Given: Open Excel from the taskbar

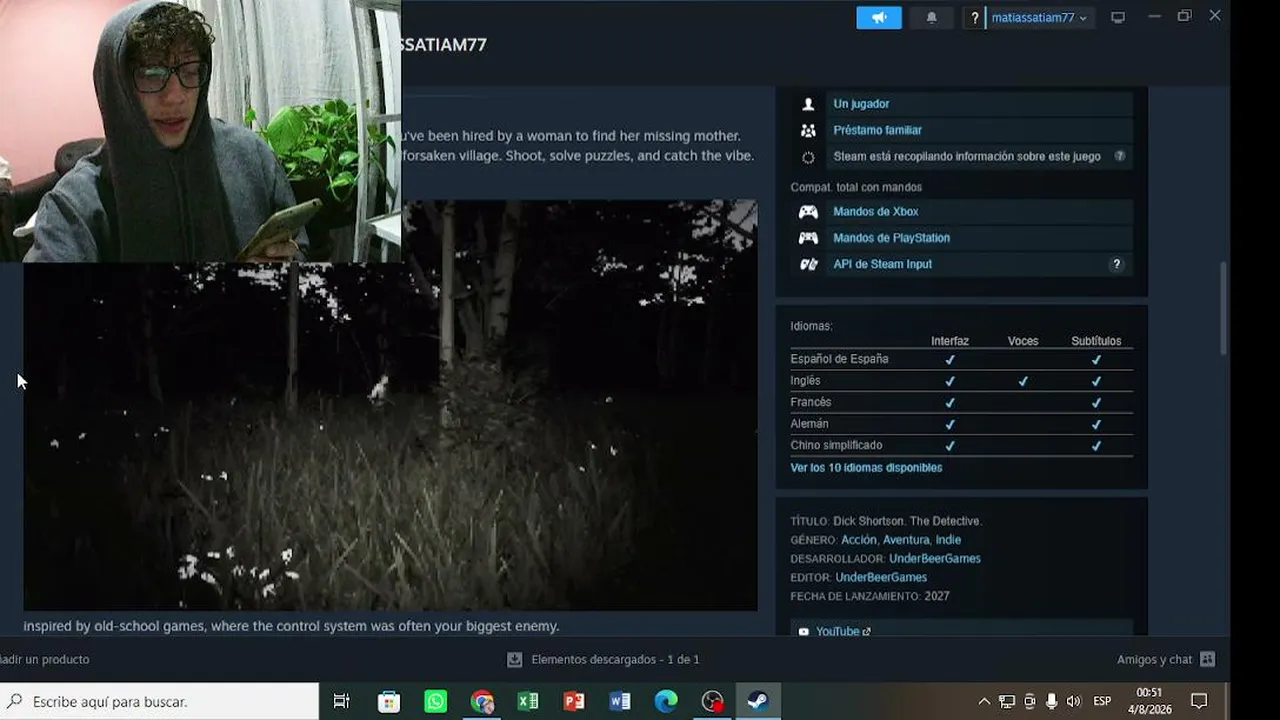Looking at the screenshot, I should coord(528,701).
